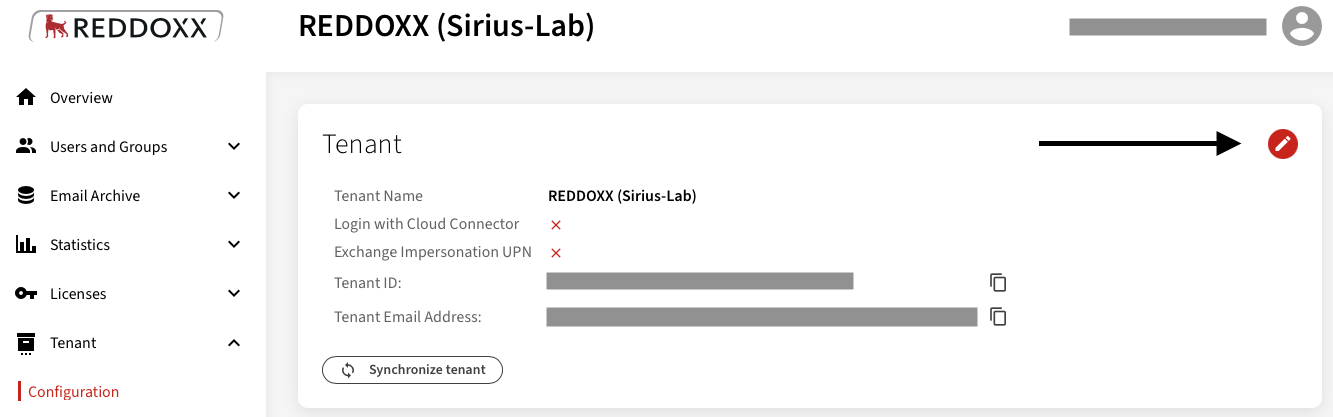This screenshot has width=1333, height=417.
Task: Select Configuration under Tenant
Action: point(73,392)
